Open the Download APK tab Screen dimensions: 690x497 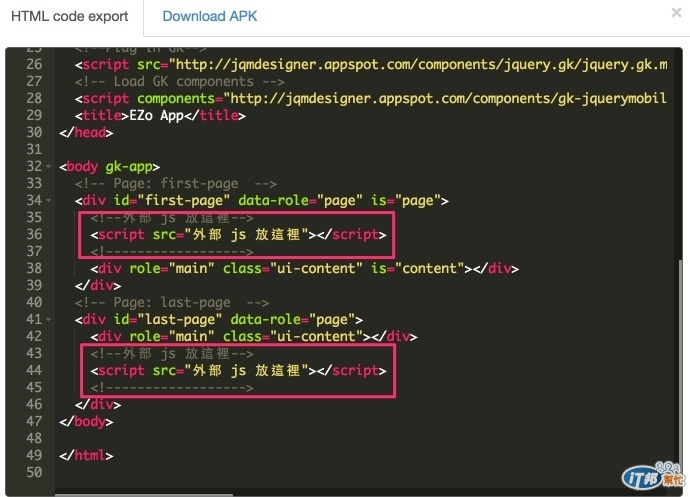[209, 16]
